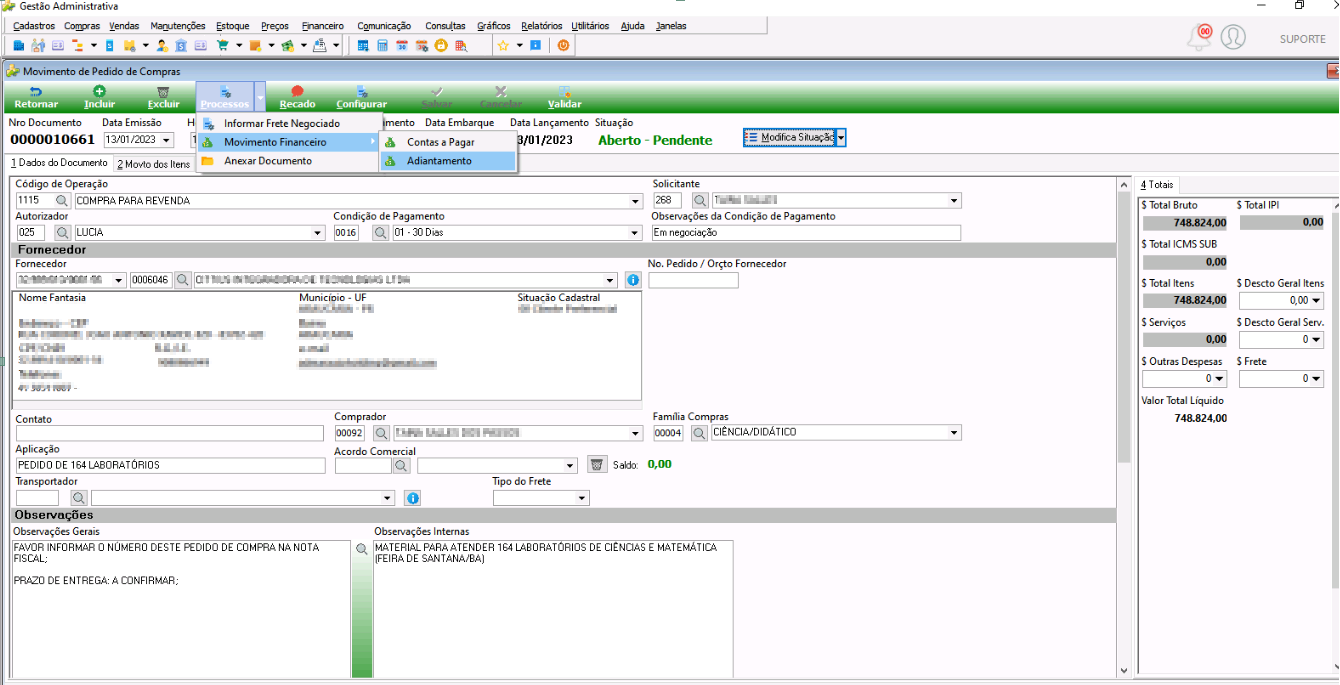Click the bin icon beside Saldo
The height and width of the screenshot is (685, 1340).
[597, 465]
